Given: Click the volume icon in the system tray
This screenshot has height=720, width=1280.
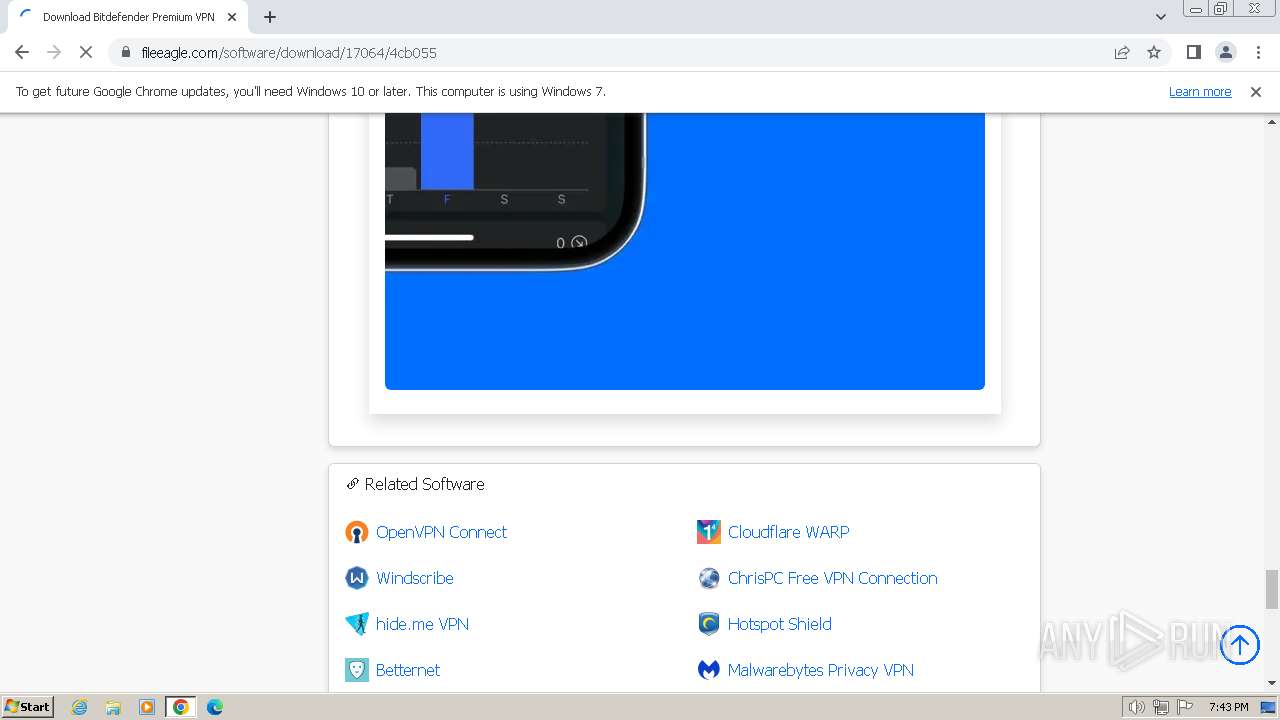Looking at the screenshot, I should tap(1137, 707).
